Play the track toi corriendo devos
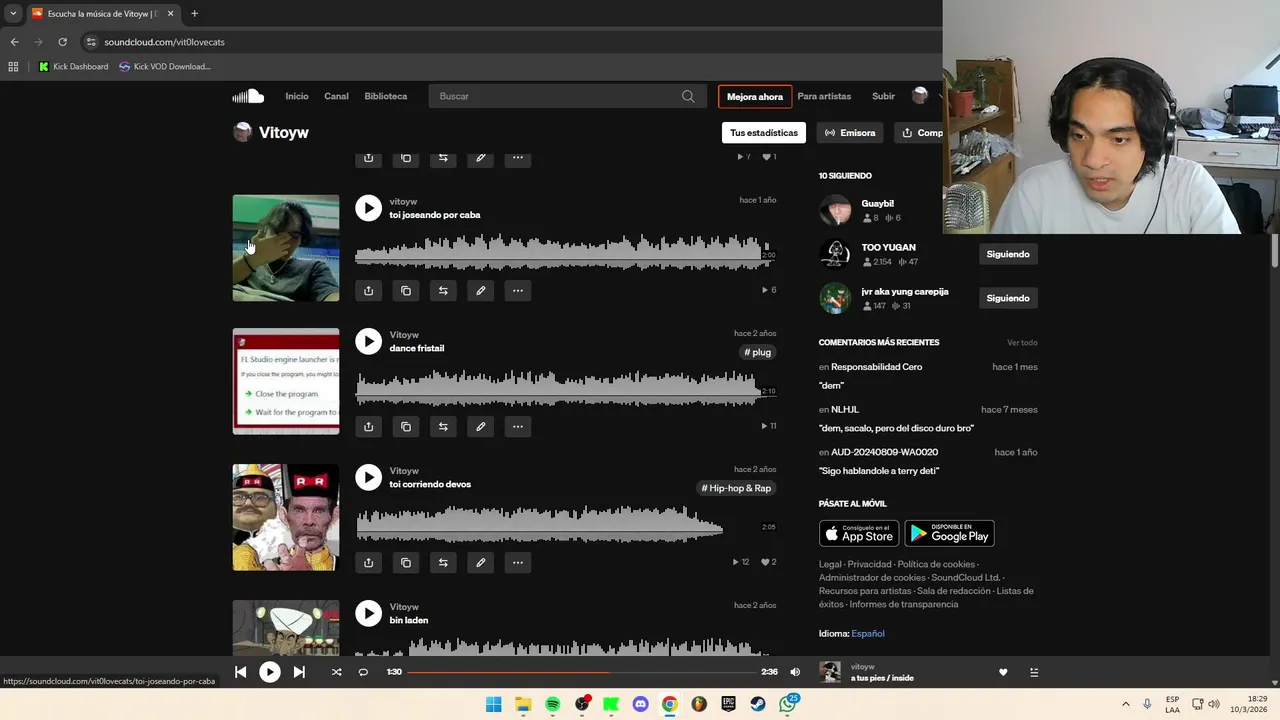1280x720 pixels. click(x=368, y=477)
